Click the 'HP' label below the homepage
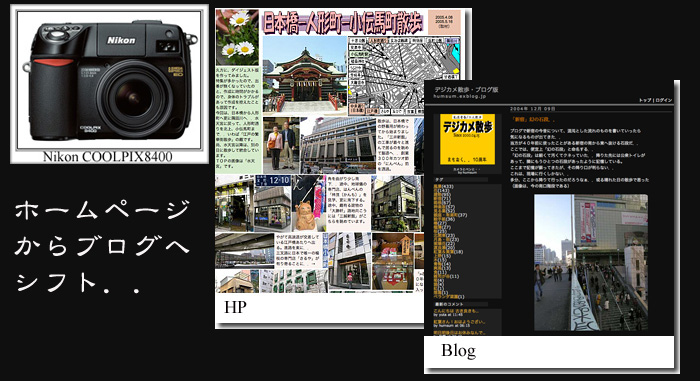Viewport: 700px width, 381px height. click(235, 307)
